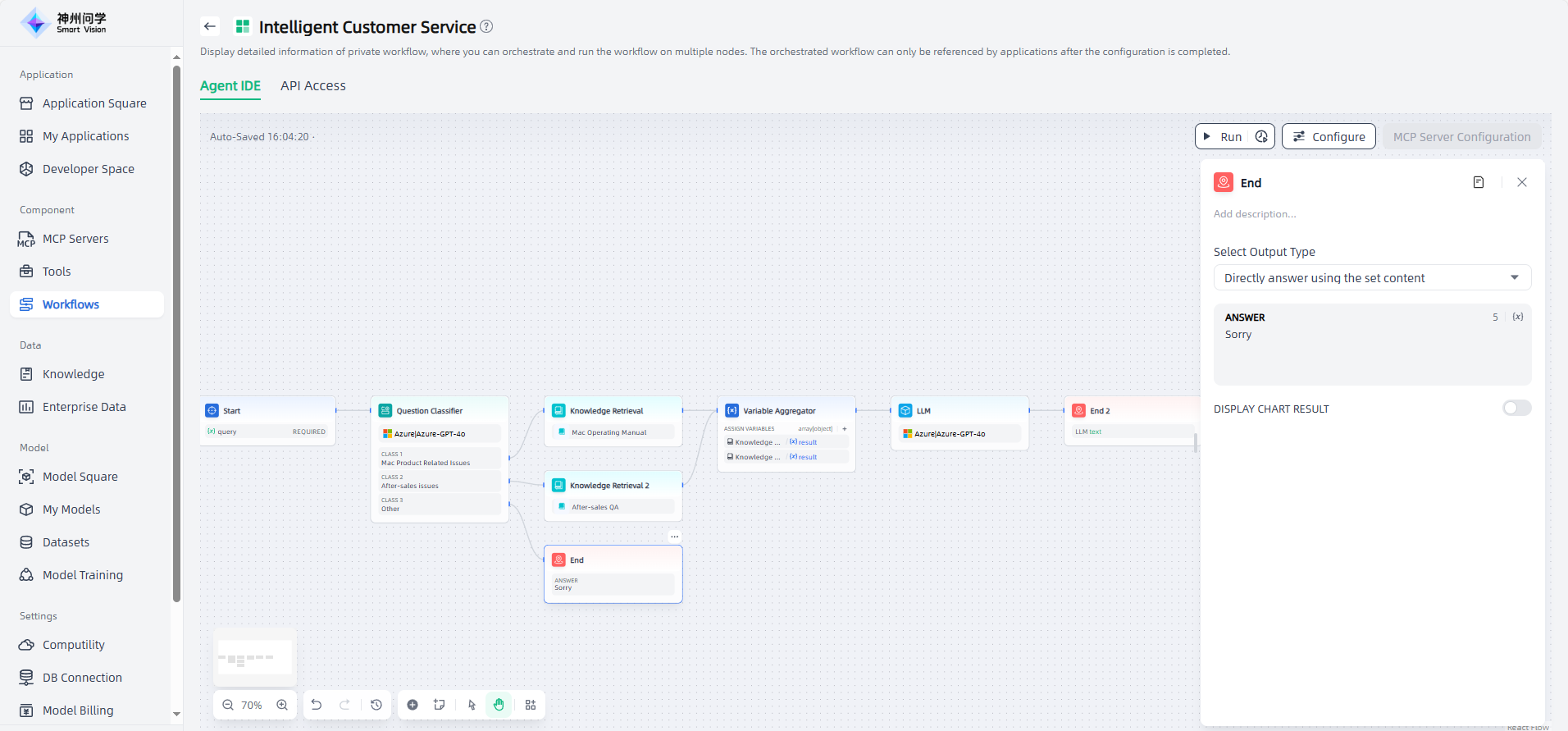Click the zoom out magnifier icon
This screenshot has height=731, width=1568.
click(228, 705)
